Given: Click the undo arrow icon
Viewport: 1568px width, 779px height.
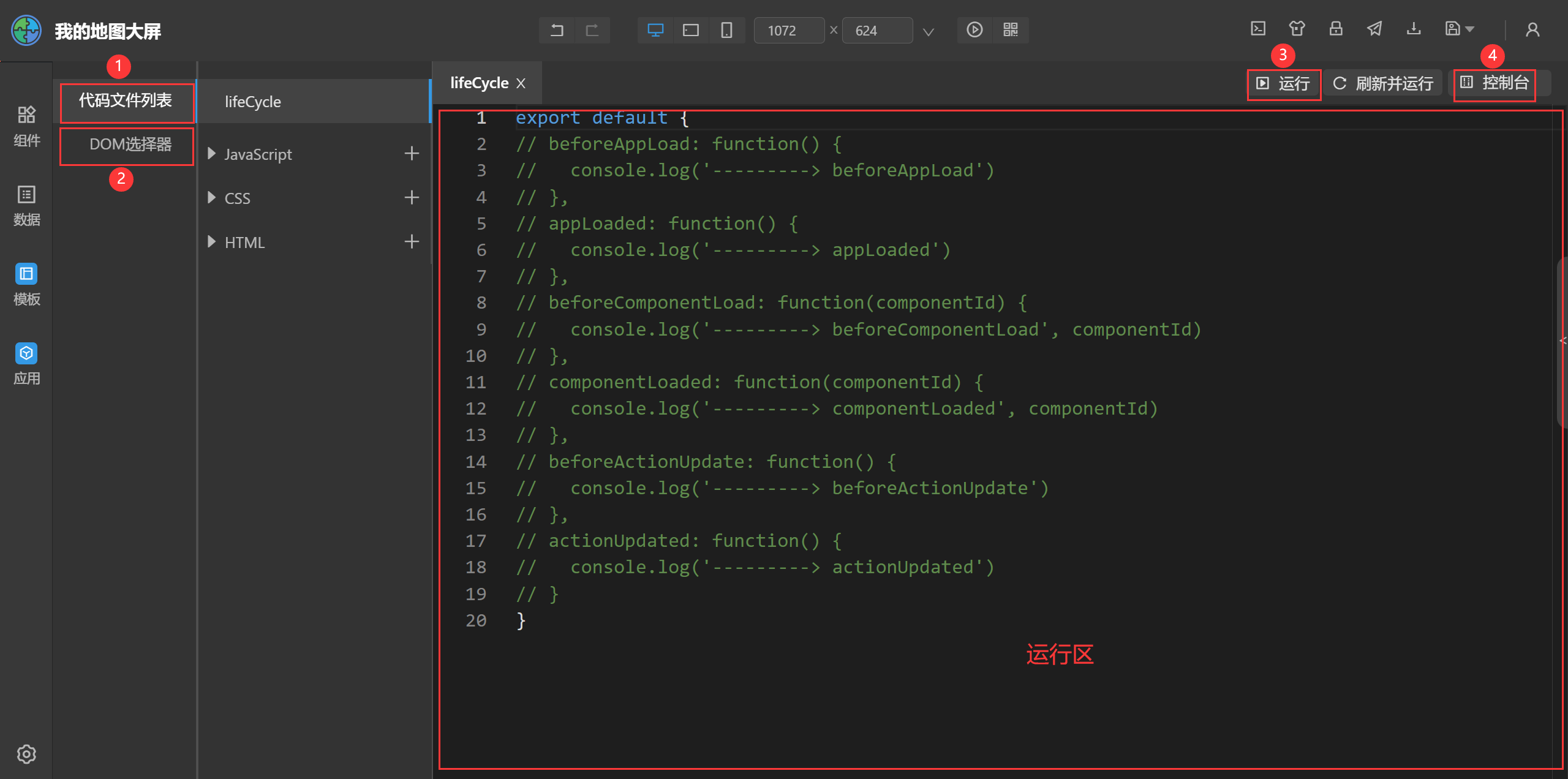Looking at the screenshot, I should coord(556,30).
